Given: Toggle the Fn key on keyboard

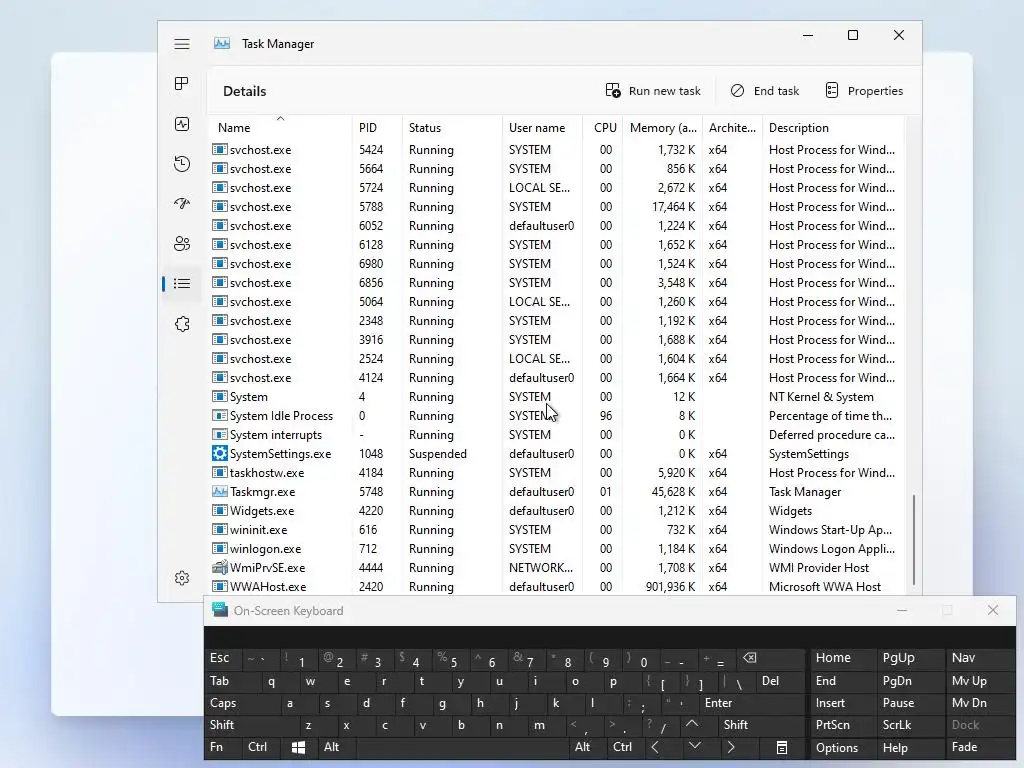Looking at the screenshot, I should [x=223, y=747].
